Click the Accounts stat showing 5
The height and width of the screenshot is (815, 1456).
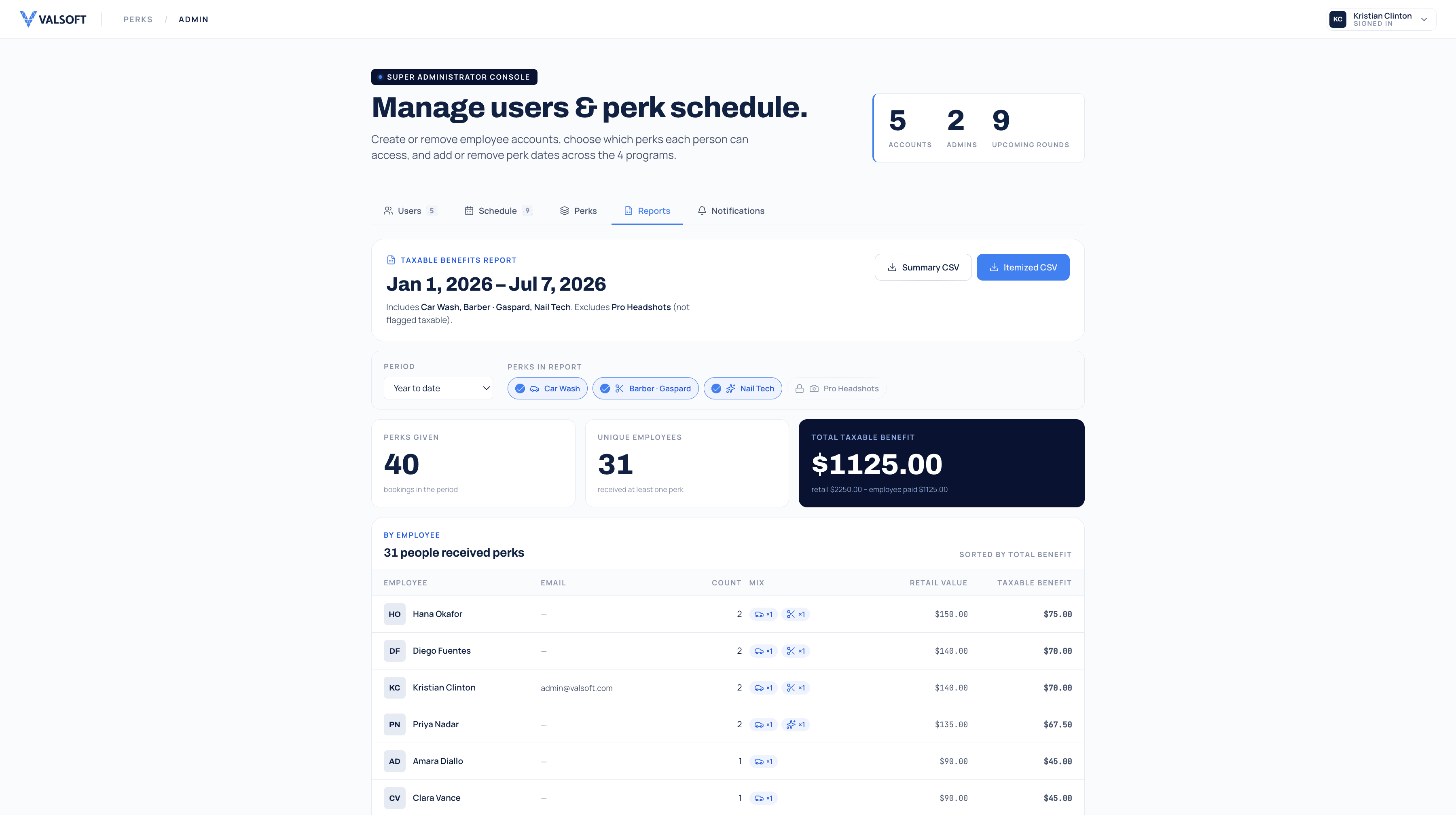coord(910,128)
